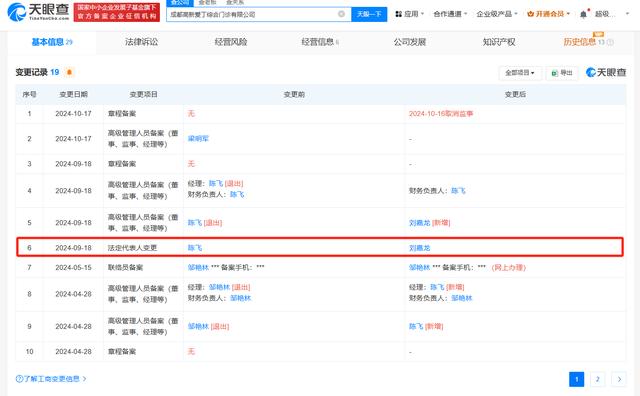Click the orange alert bell beside 变更记录
The height and width of the screenshot is (396, 640).
point(69,72)
